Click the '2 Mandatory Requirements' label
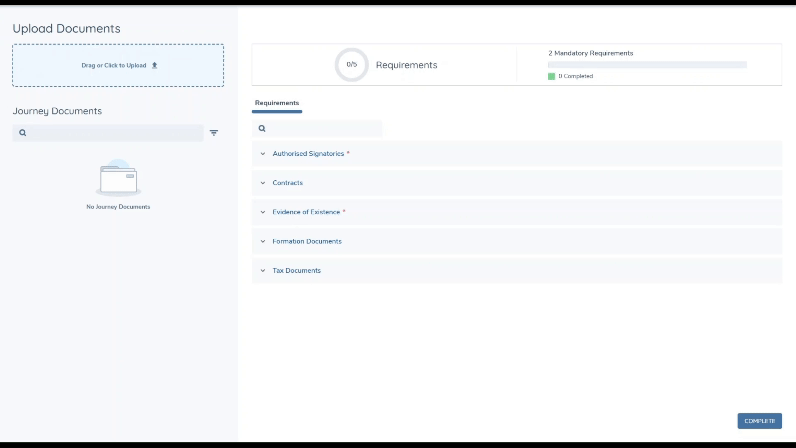 tap(590, 53)
